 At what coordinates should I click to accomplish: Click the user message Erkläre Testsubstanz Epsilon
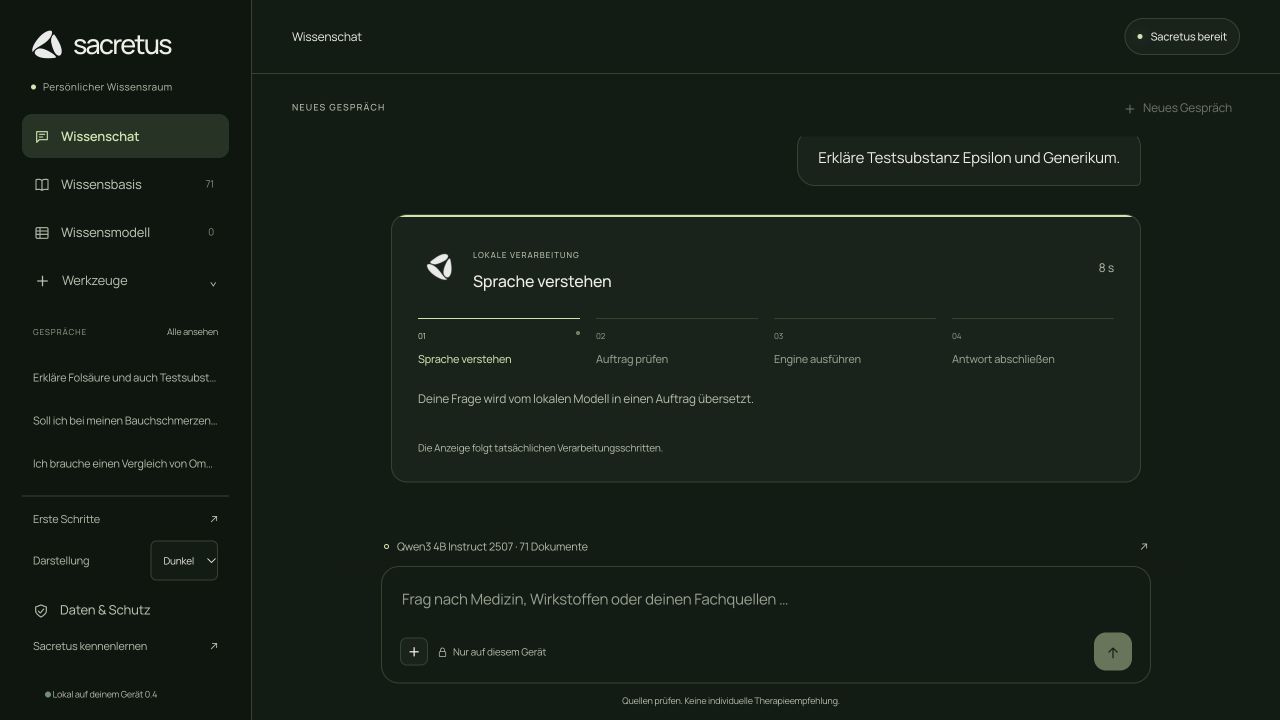[969, 158]
